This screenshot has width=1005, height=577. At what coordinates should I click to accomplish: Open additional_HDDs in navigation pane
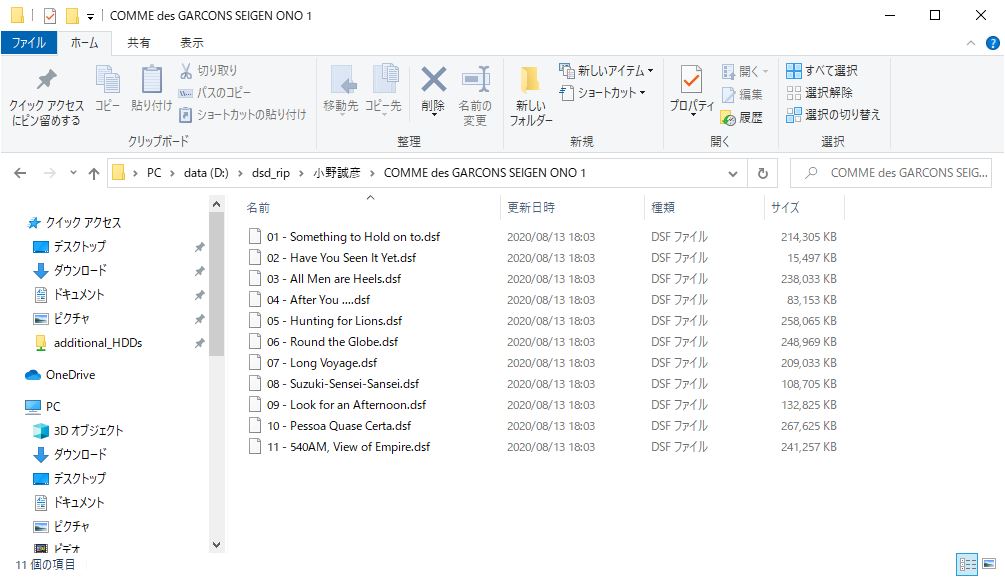[x=97, y=343]
